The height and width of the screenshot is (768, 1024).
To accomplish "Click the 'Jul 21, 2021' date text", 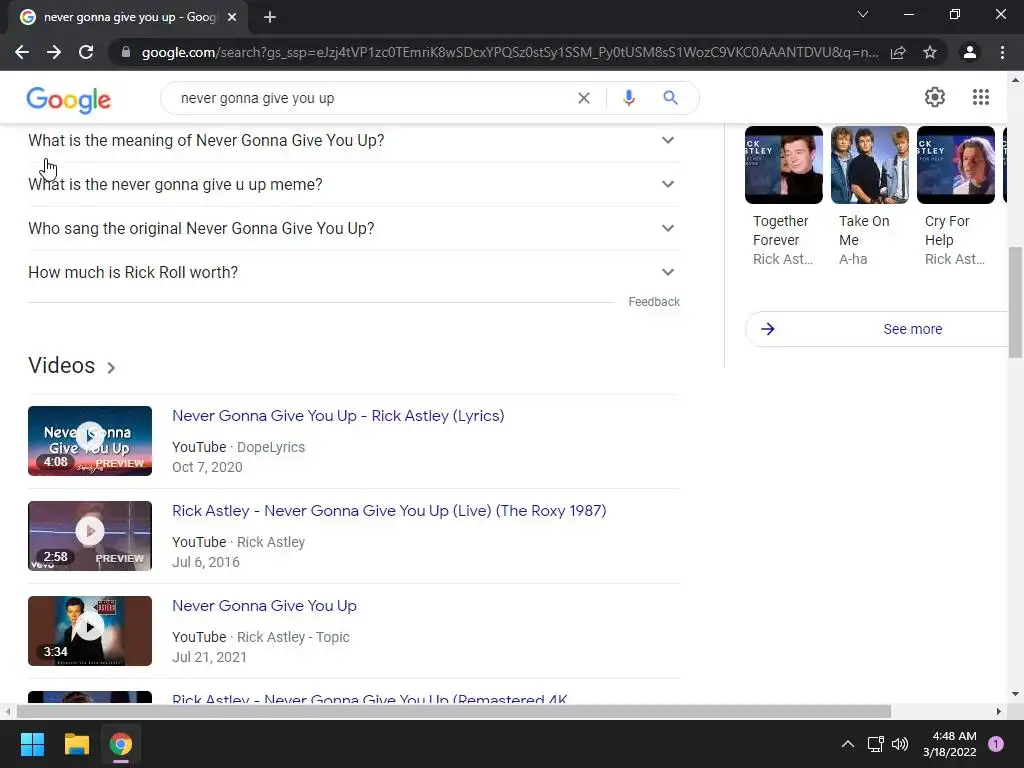I will [209, 658].
